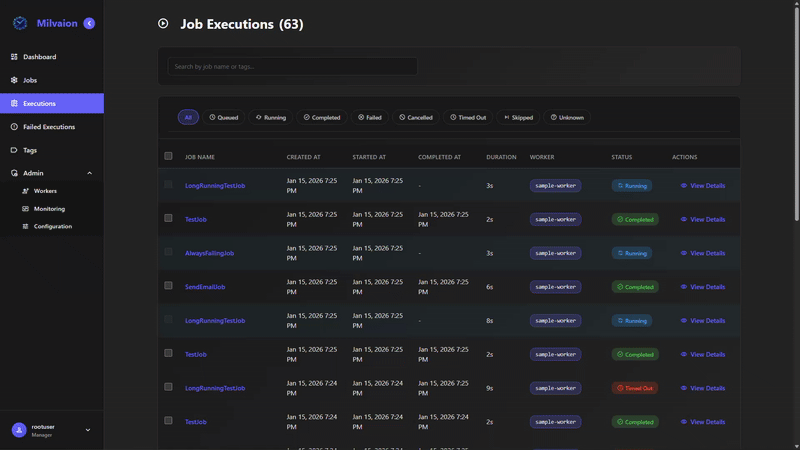Click the Dashboard grid icon in sidebar
This screenshot has height=450, width=800.
[x=14, y=57]
